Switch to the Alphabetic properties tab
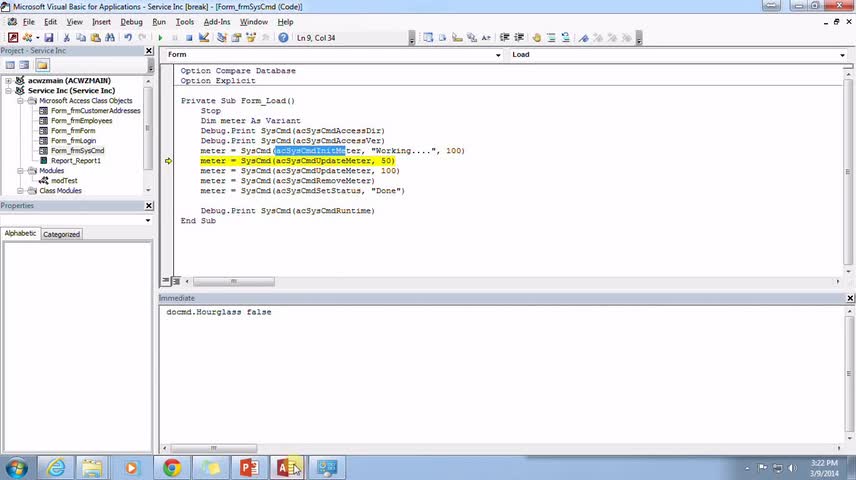 tap(20, 233)
